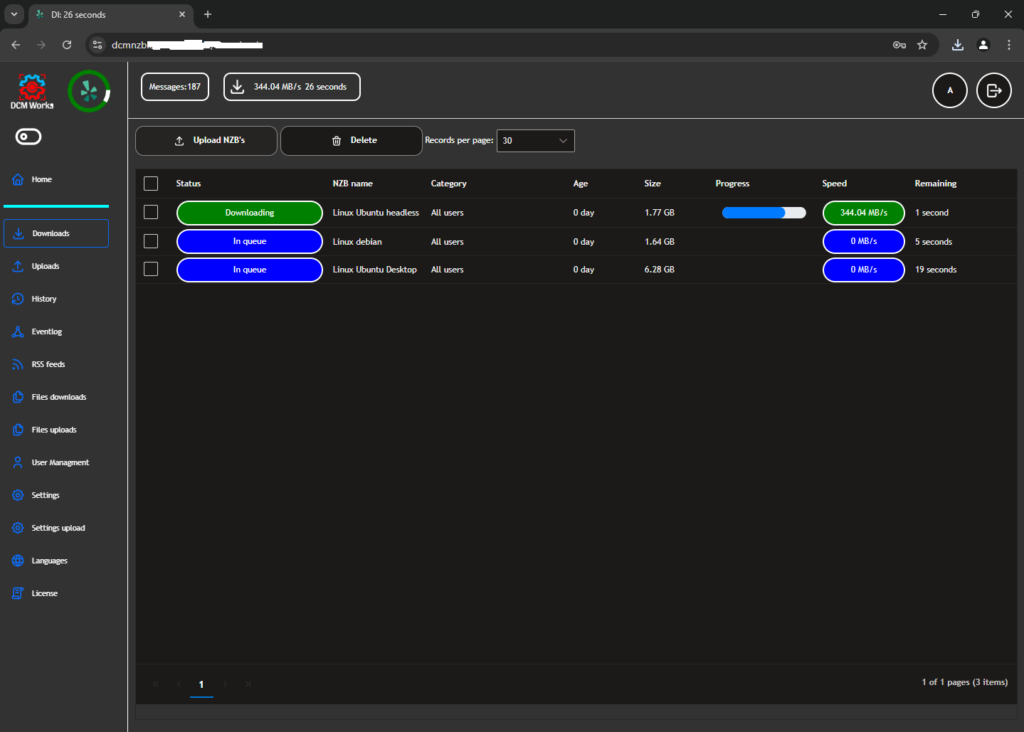
Task: Click the Size column header
Action: click(652, 183)
